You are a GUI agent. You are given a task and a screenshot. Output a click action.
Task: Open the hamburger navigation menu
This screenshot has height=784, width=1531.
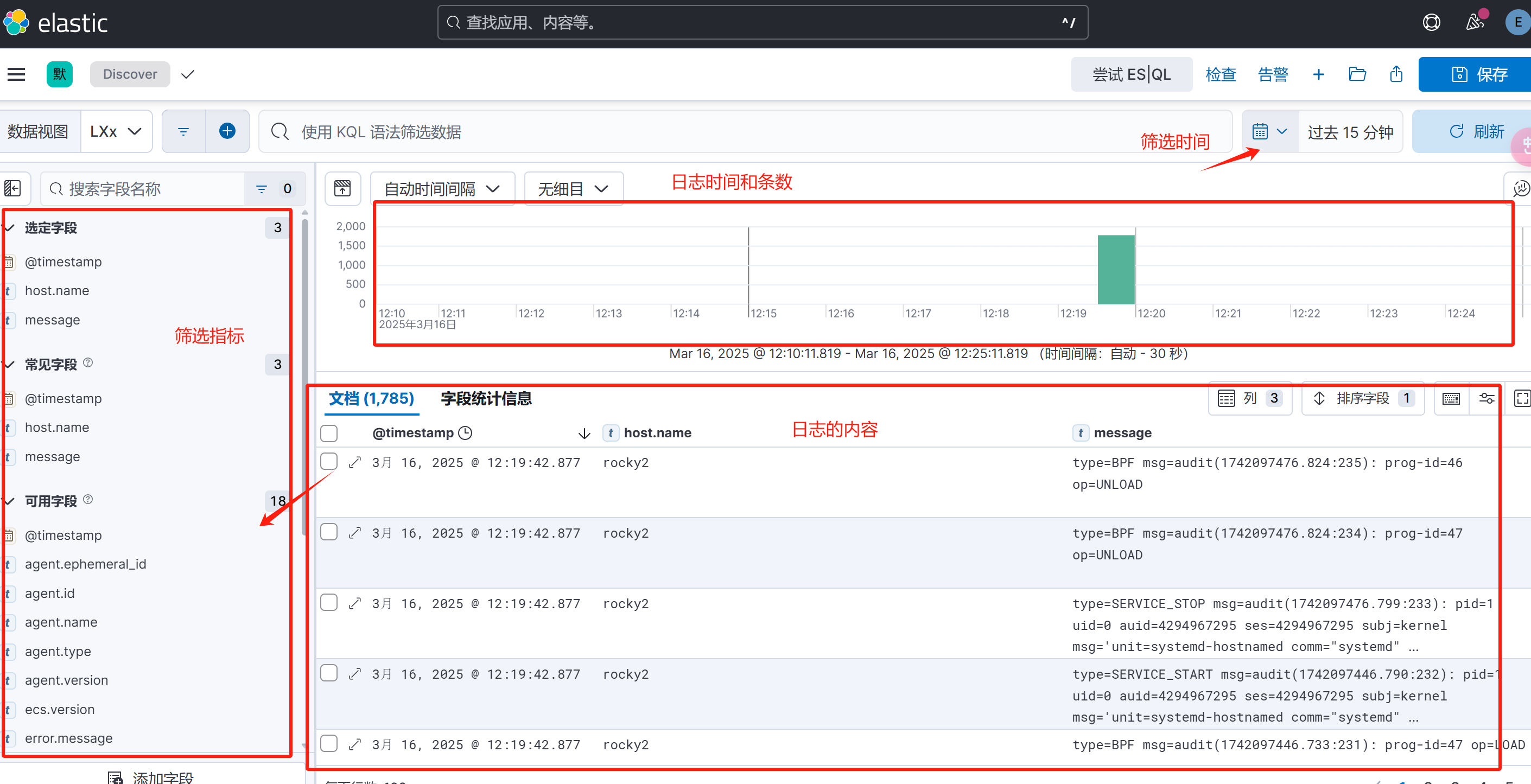click(16, 74)
